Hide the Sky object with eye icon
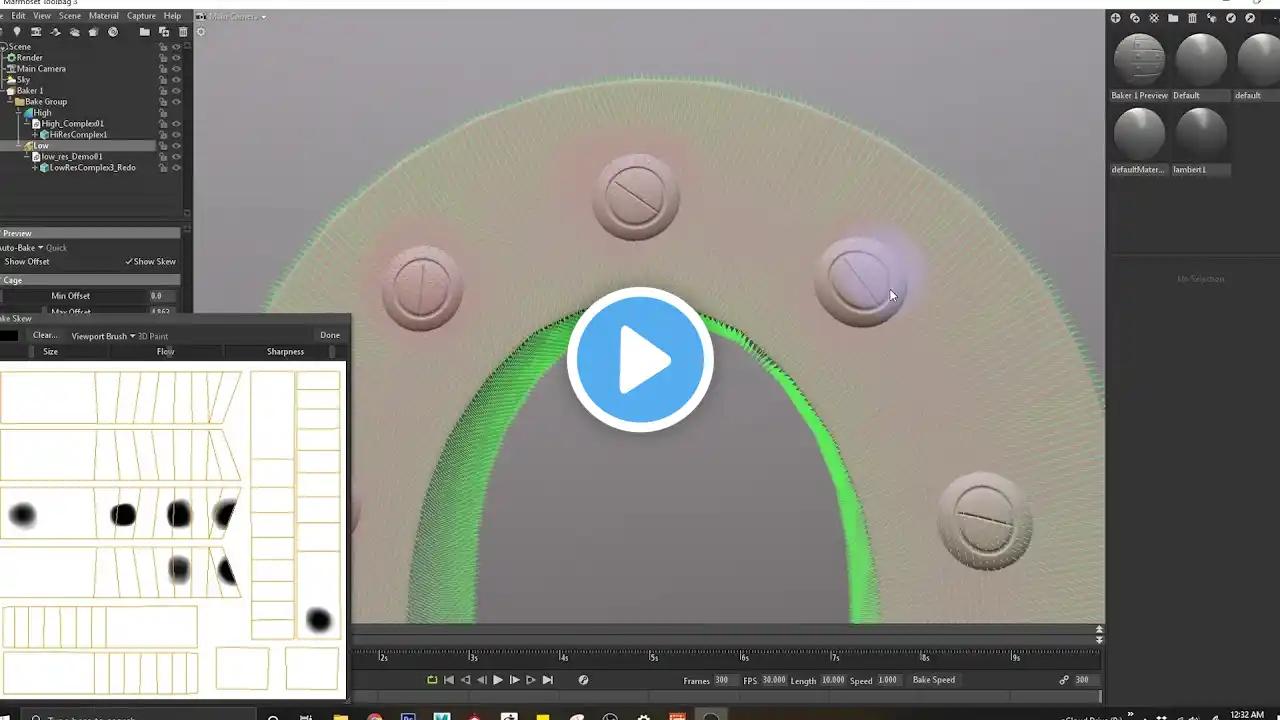1280x720 pixels. point(176,80)
